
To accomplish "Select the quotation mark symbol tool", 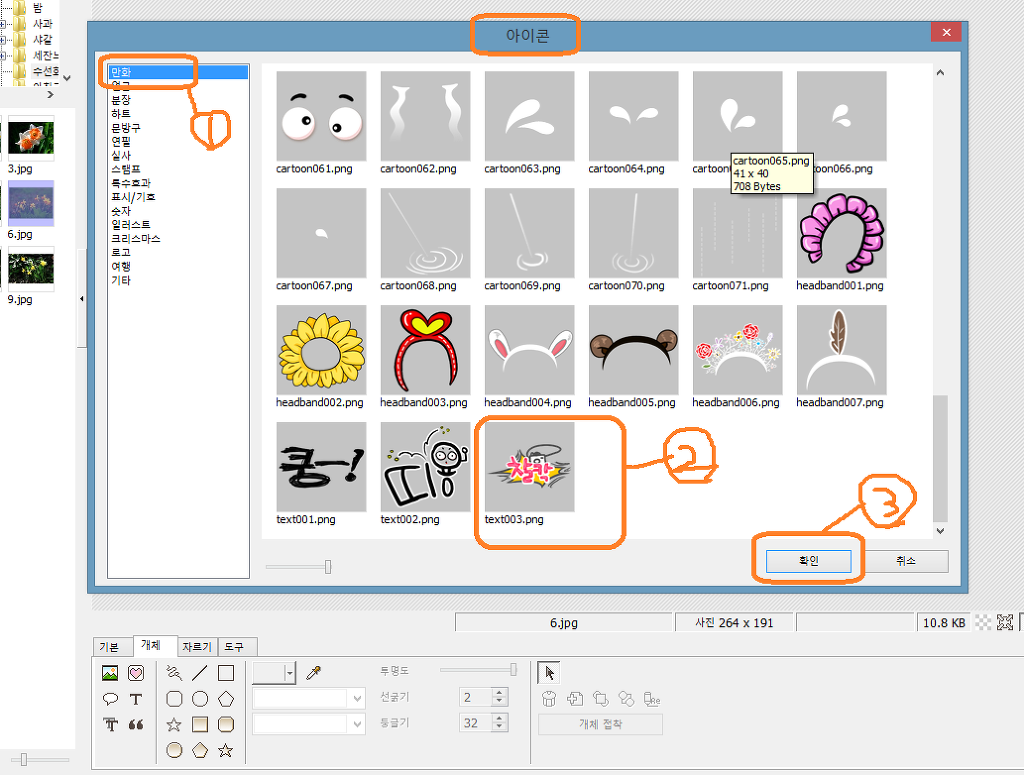I will click(x=136, y=724).
